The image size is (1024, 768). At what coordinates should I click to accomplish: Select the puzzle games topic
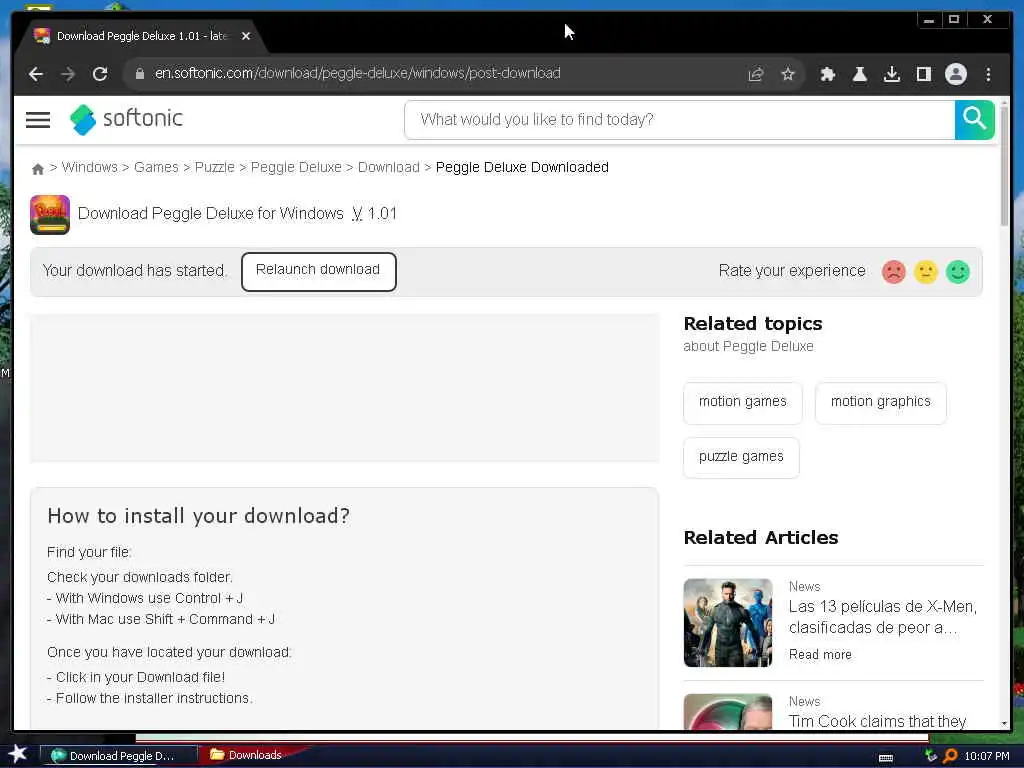[741, 457]
